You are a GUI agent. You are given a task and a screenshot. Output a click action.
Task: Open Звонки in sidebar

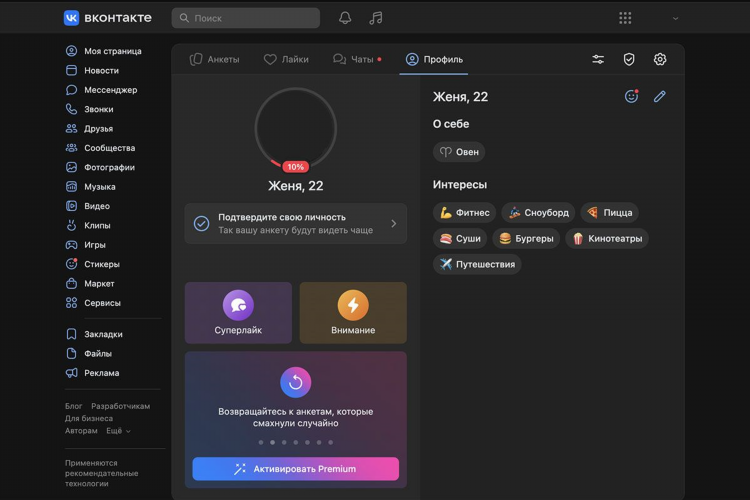tap(89, 109)
